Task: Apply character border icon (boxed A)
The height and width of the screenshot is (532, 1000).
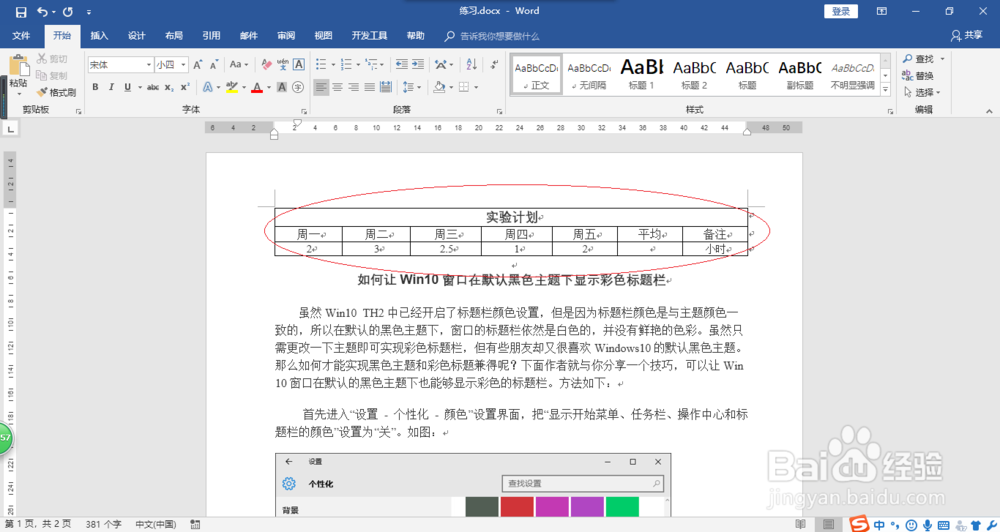Action: (x=298, y=64)
